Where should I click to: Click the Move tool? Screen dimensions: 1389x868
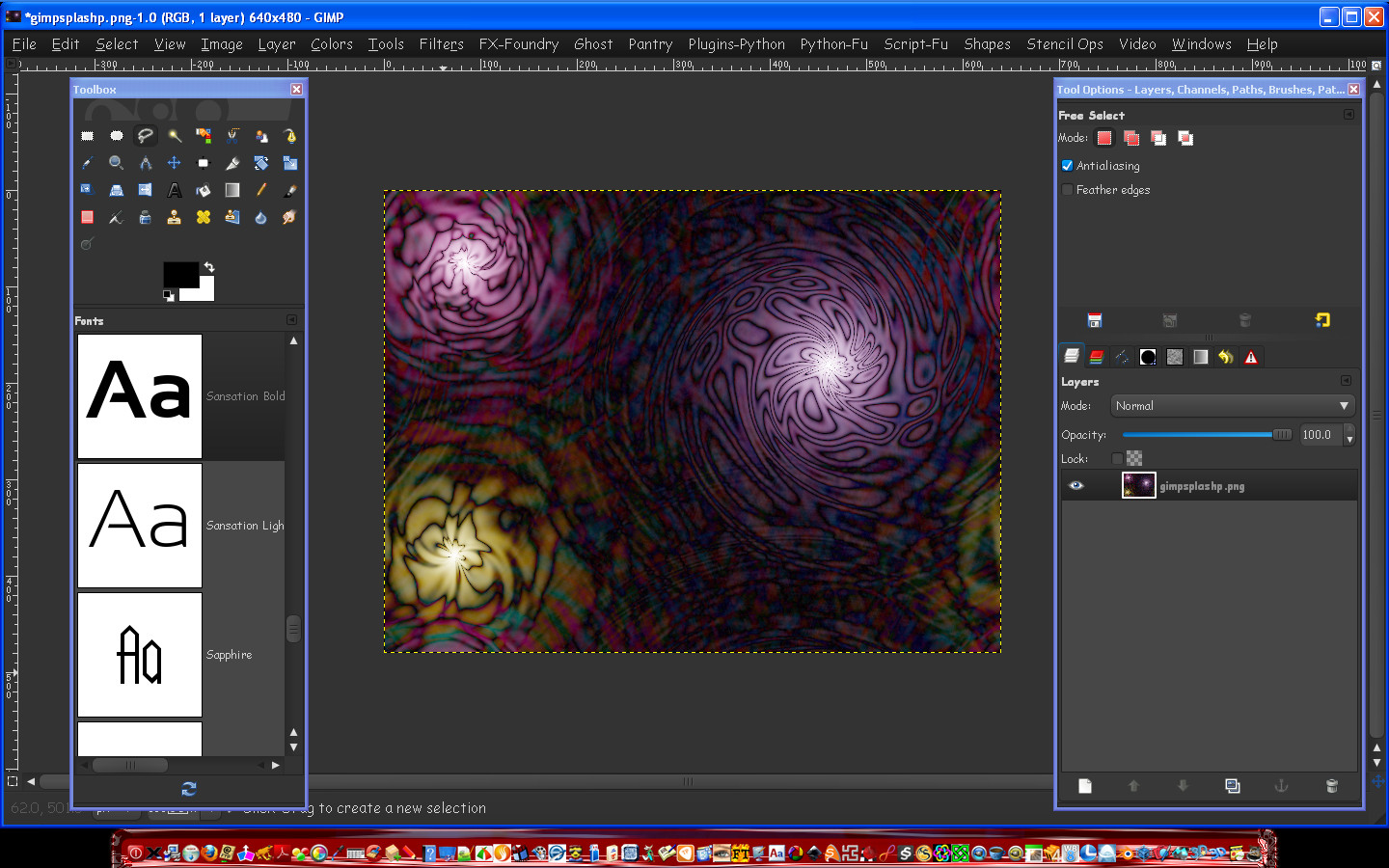click(175, 163)
